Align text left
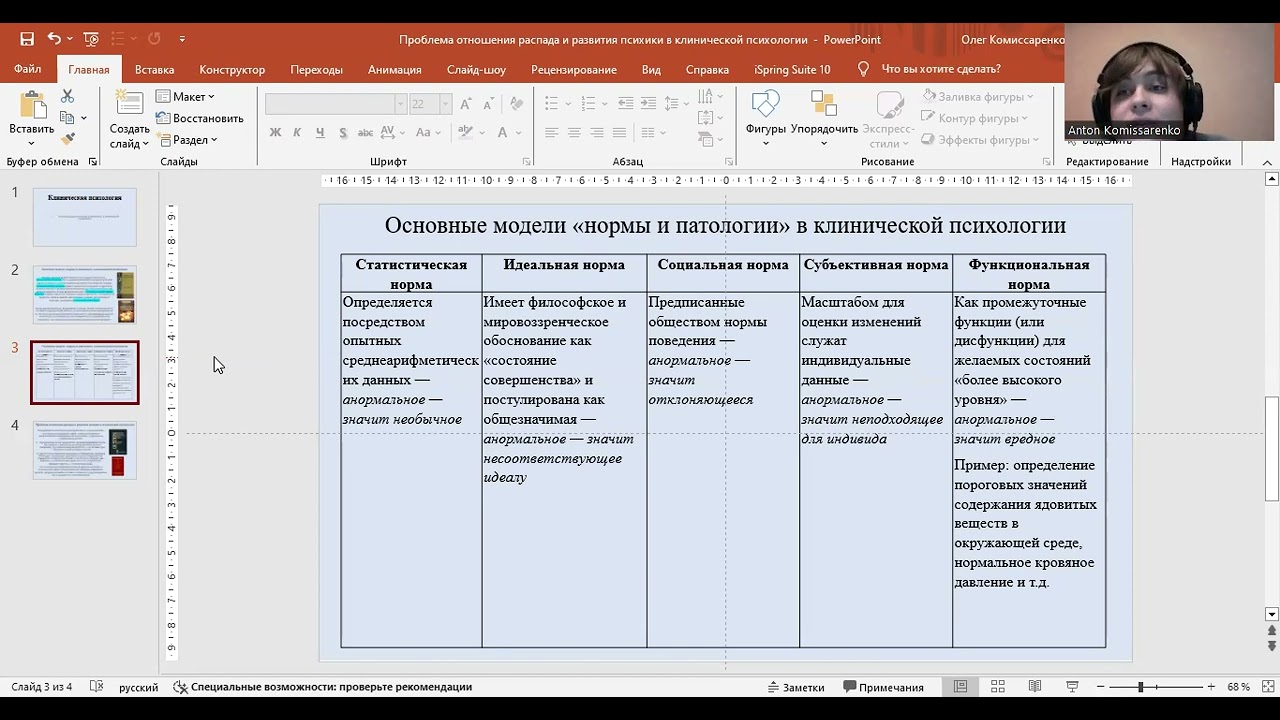1280x720 pixels. click(x=551, y=132)
